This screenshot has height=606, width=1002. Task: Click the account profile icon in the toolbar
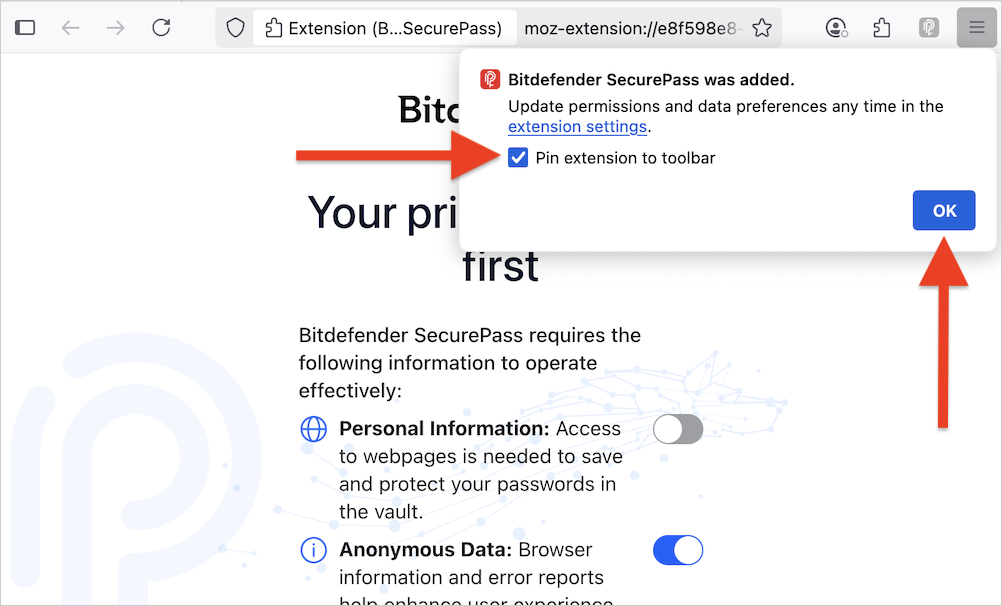point(836,27)
